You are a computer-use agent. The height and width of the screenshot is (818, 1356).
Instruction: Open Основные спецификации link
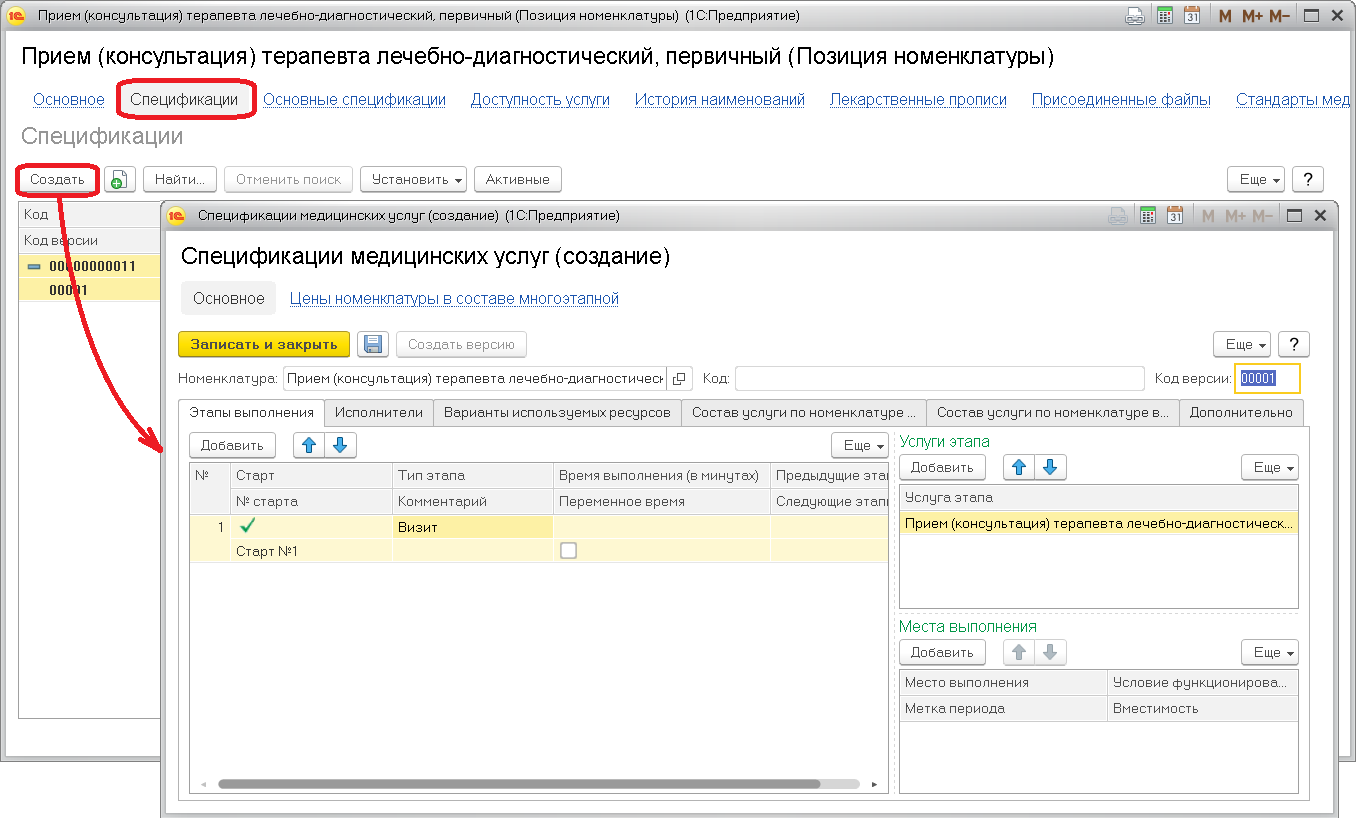point(354,99)
